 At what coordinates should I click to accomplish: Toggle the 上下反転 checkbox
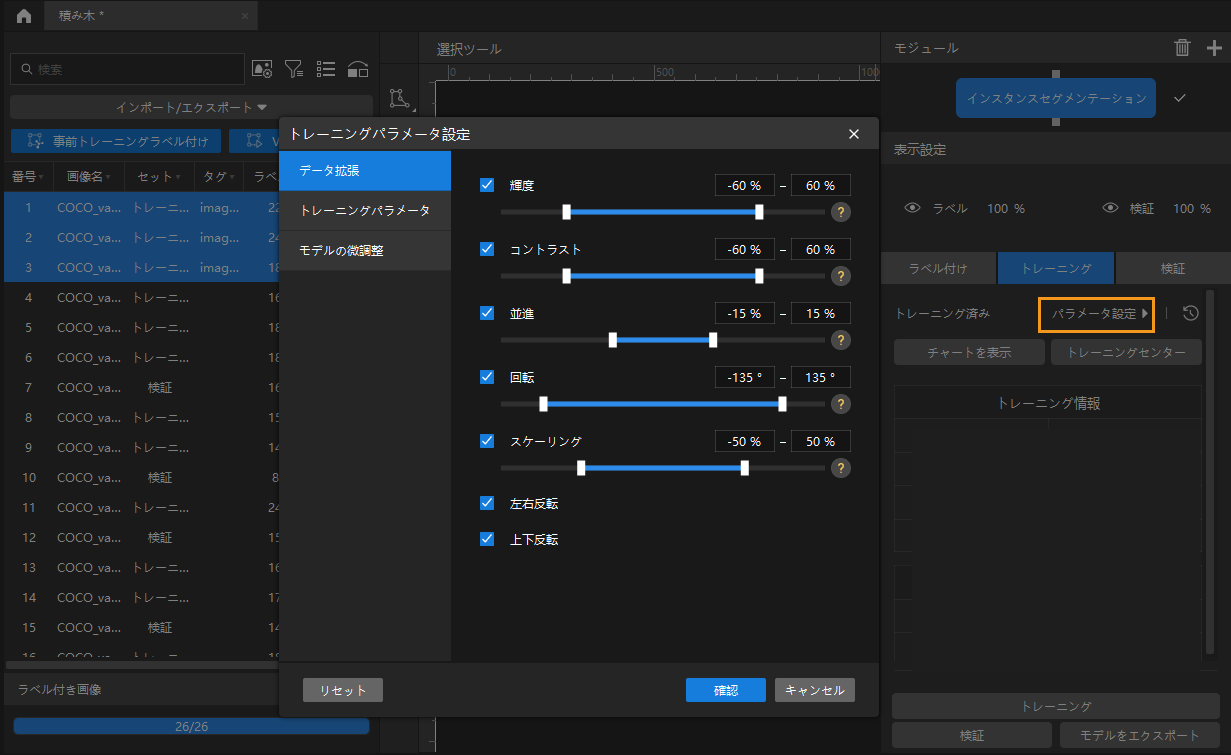tap(488, 539)
